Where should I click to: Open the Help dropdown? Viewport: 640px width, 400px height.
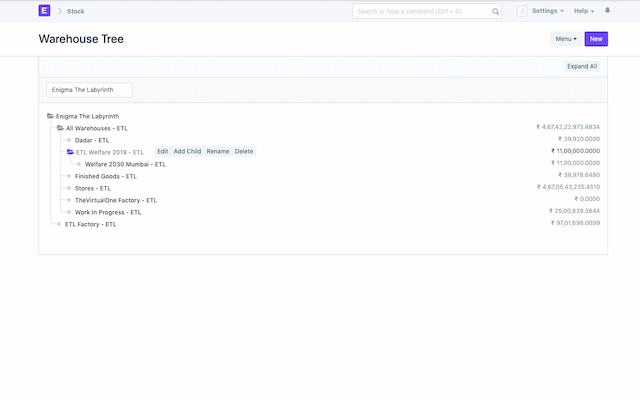(583, 11)
